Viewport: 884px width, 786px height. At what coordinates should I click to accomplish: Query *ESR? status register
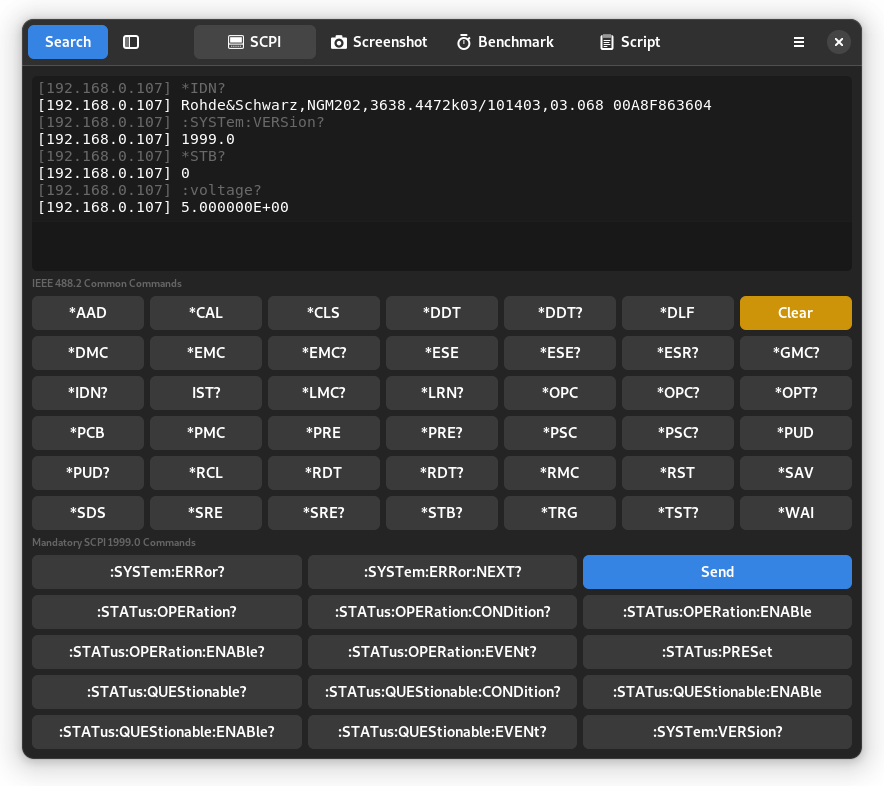click(678, 353)
